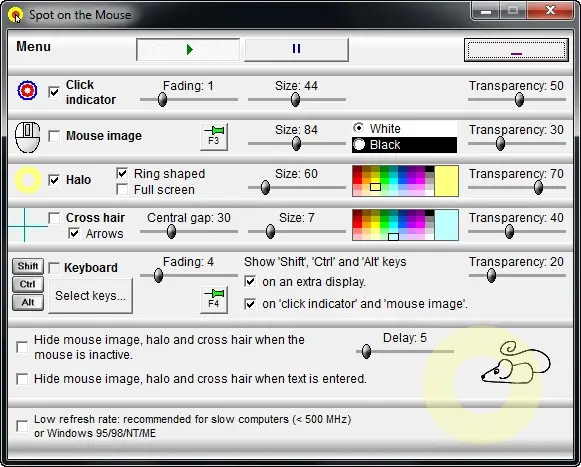This screenshot has height=467, width=581.
Task: Click the minimize-to-tray underscore button
Action: pyautogui.click(x=516, y=50)
